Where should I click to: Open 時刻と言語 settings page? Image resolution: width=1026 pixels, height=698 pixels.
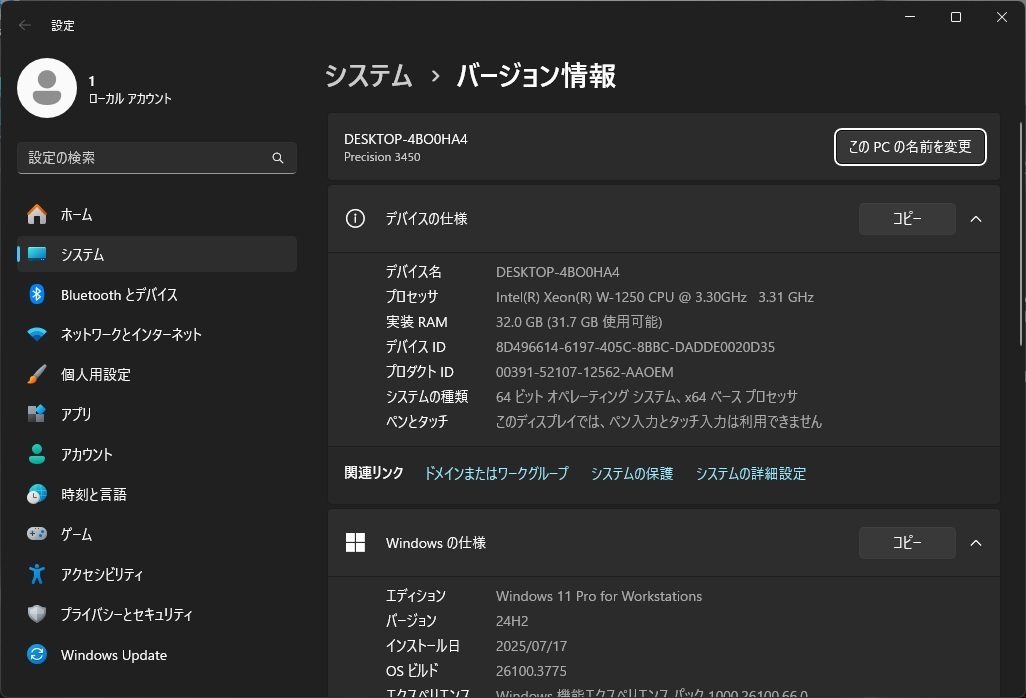click(x=157, y=494)
